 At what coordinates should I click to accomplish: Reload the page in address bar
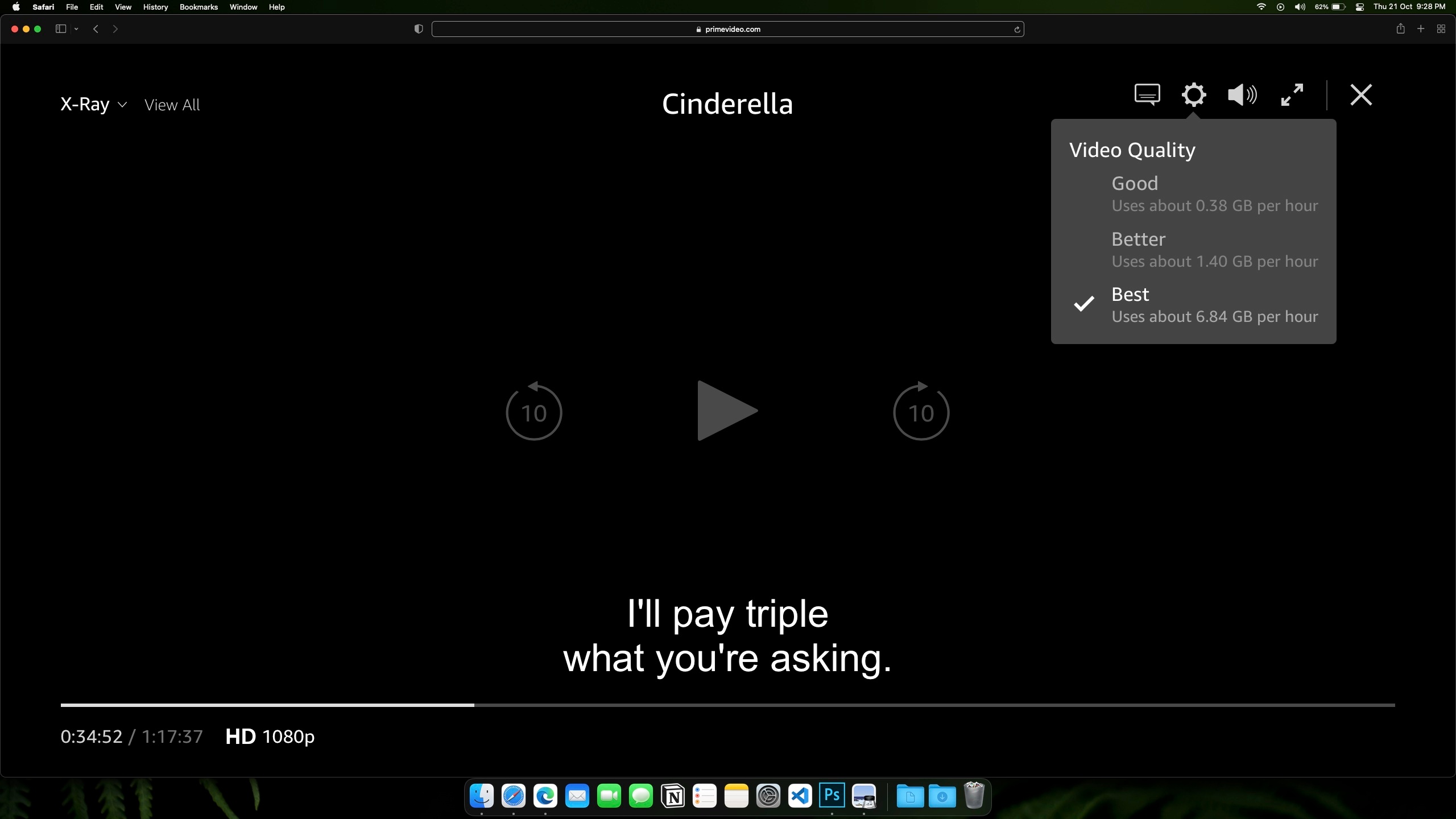pyautogui.click(x=1017, y=30)
